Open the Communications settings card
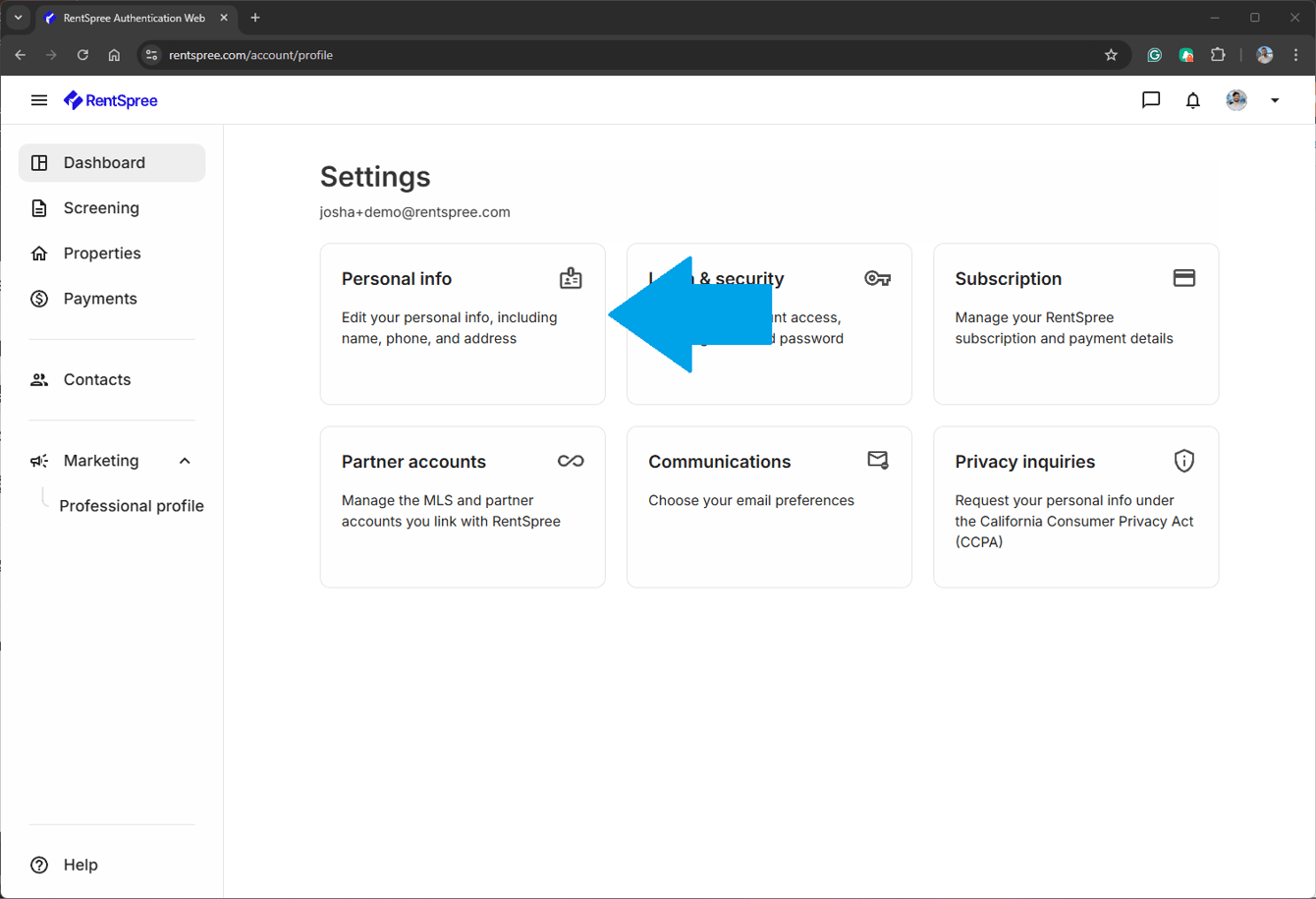 click(769, 507)
